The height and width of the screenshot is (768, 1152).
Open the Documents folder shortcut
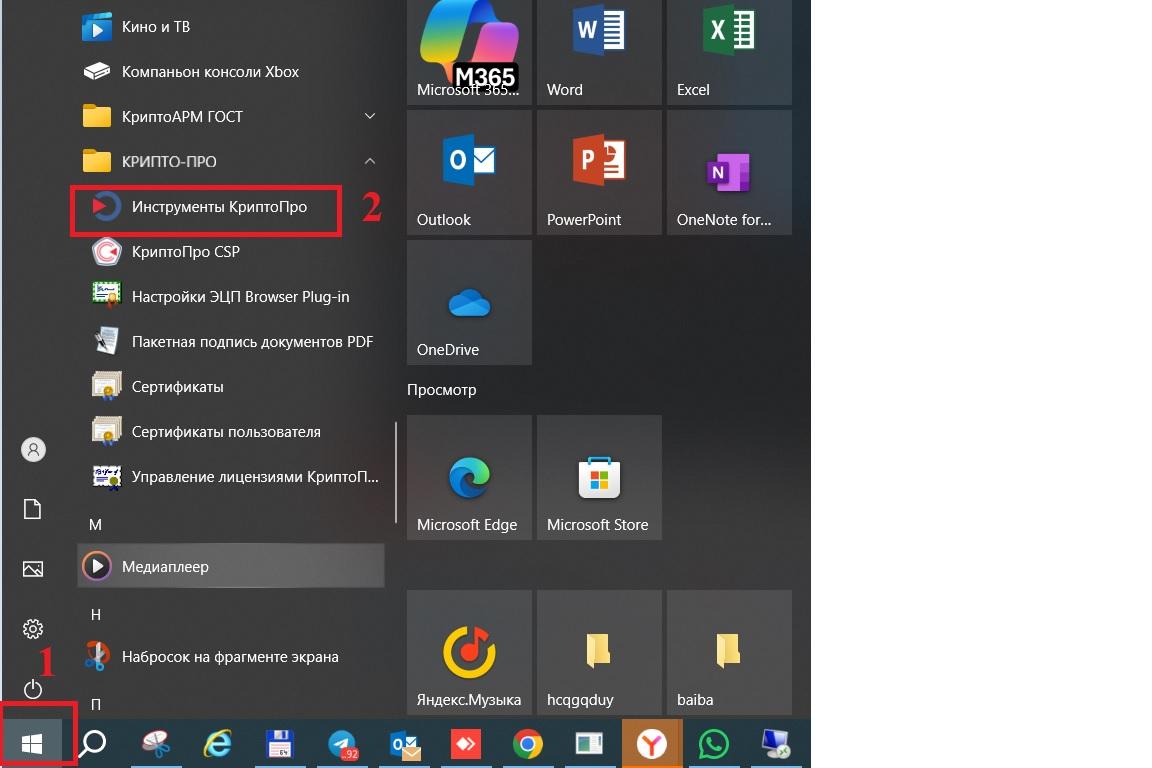coord(32,509)
